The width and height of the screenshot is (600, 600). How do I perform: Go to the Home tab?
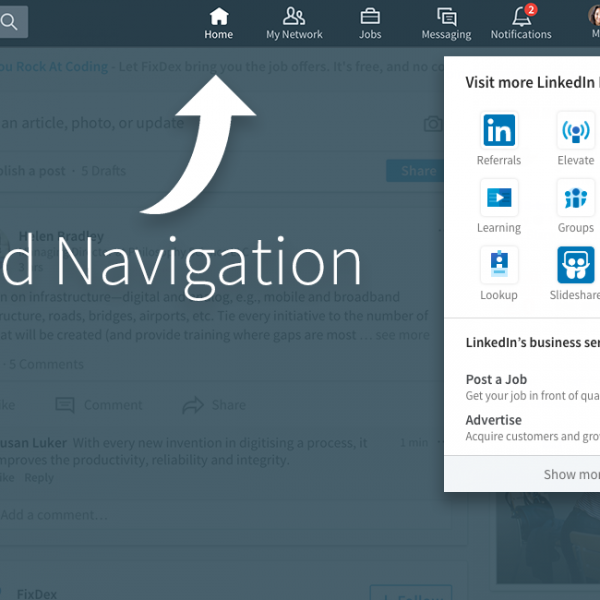tap(218, 24)
